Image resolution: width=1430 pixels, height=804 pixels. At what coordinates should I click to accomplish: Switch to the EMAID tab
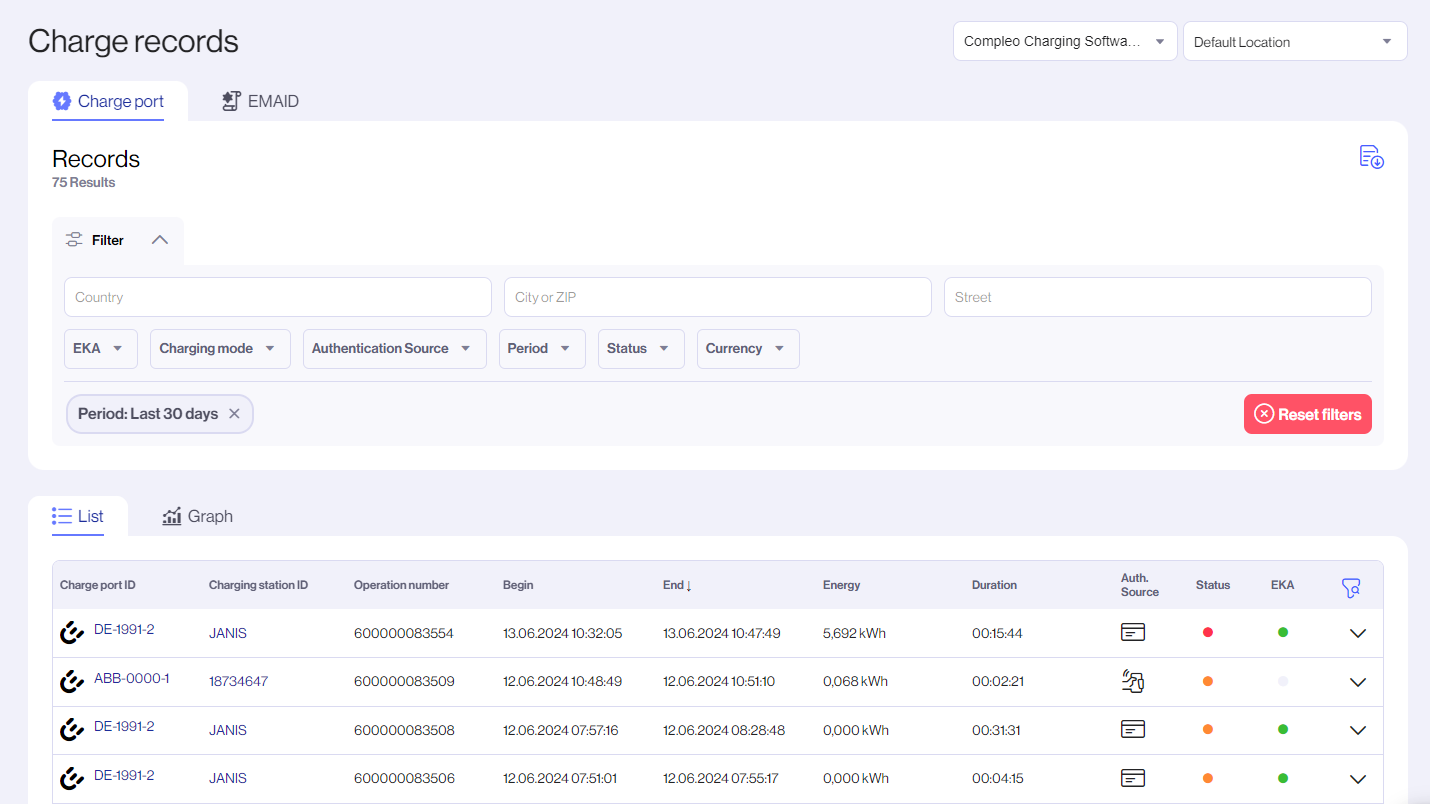click(x=260, y=101)
